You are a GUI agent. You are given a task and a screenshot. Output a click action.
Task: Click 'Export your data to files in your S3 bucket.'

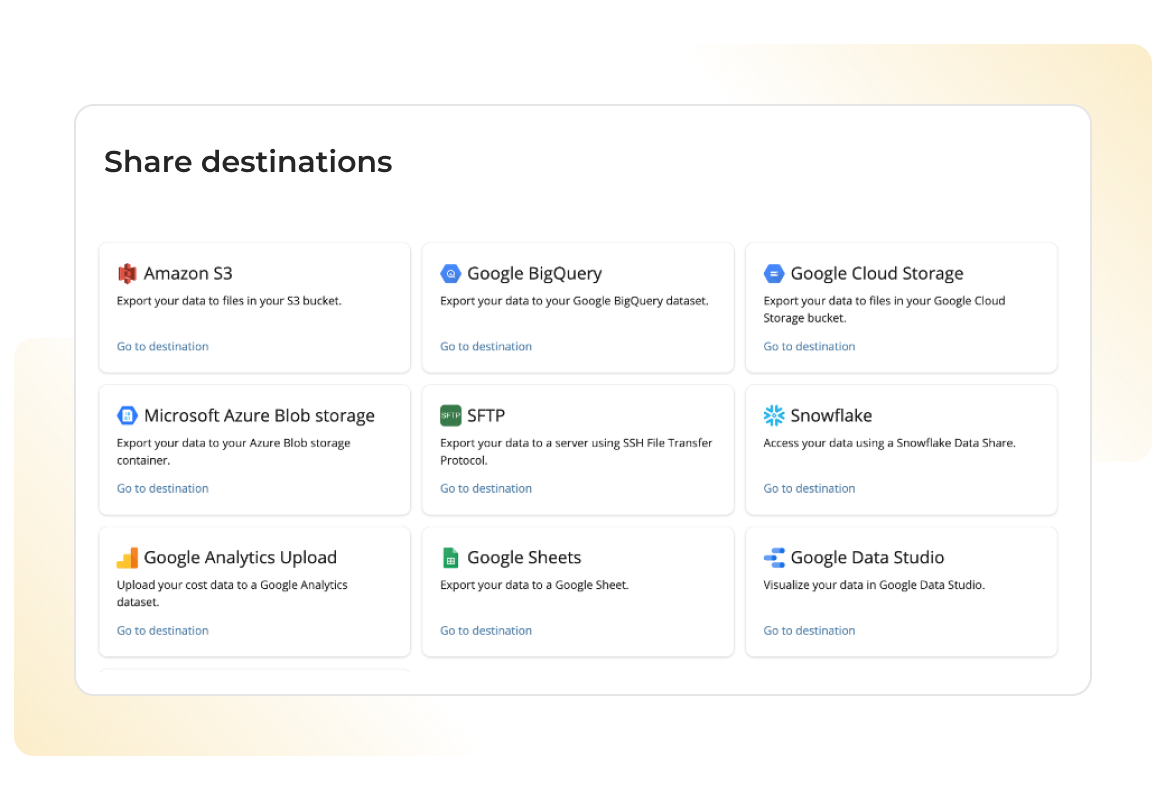(x=229, y=301)
